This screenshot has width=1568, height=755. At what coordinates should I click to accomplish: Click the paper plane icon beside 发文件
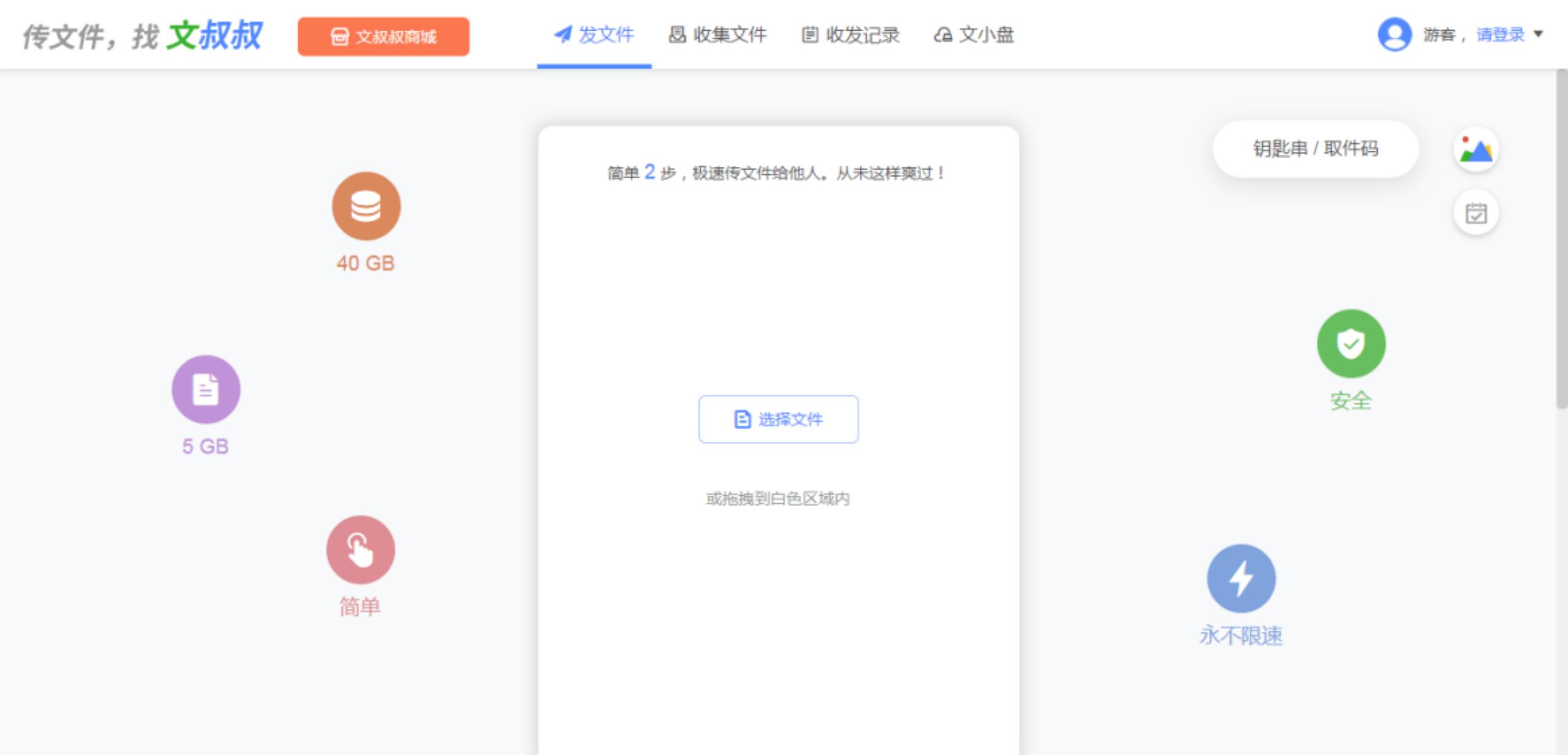[x=561, y=35]
